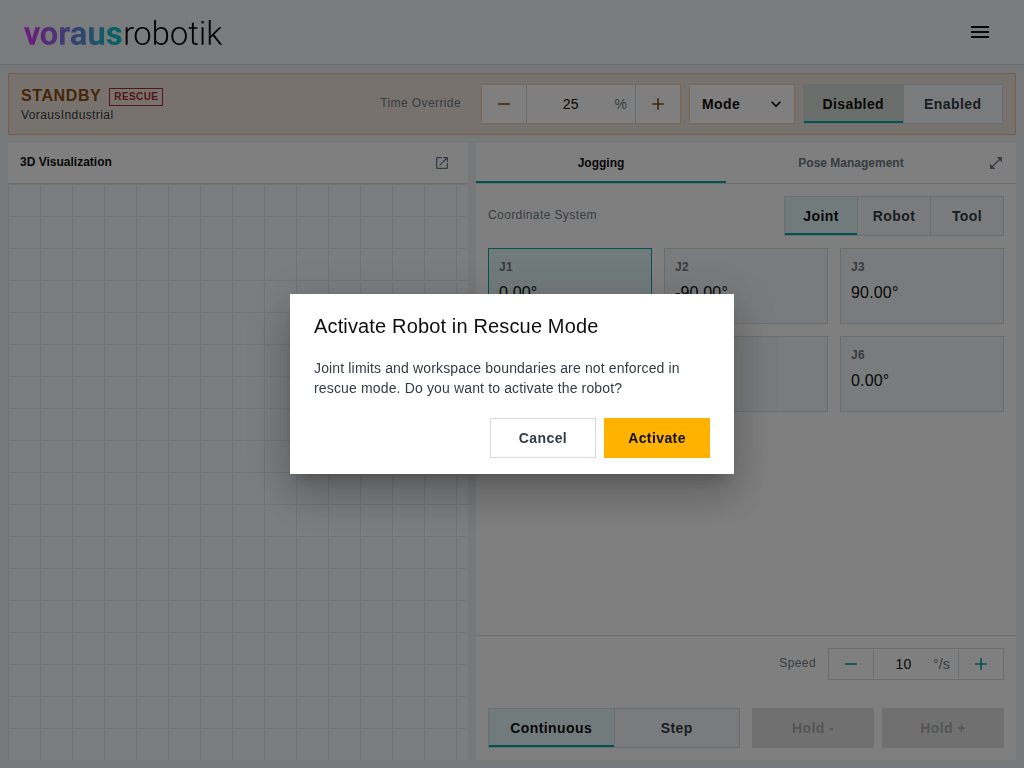
Task: Switch to the Jogging tab
Action: (x=601, y=163)
